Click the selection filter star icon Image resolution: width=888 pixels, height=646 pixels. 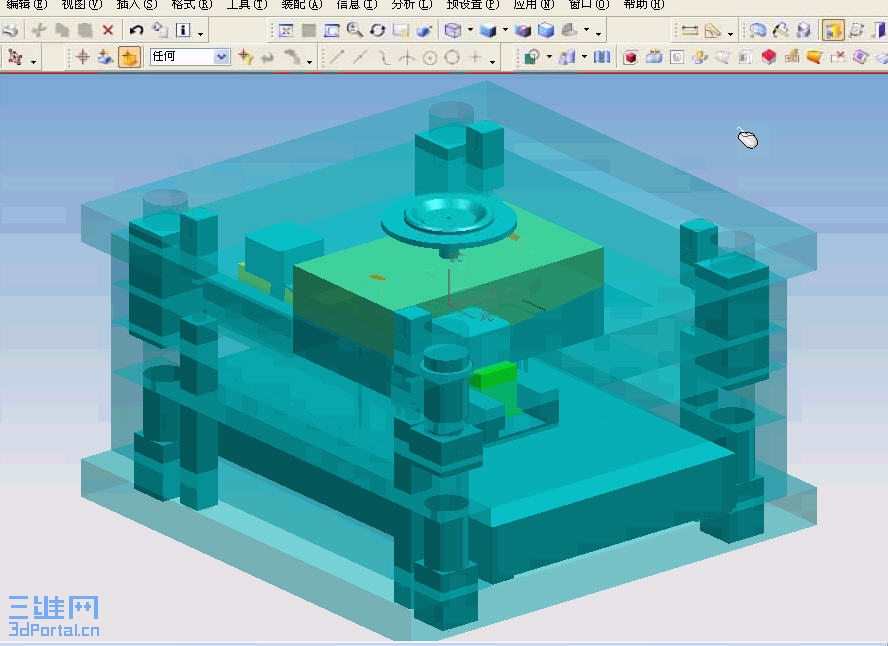tap(245, 57)
